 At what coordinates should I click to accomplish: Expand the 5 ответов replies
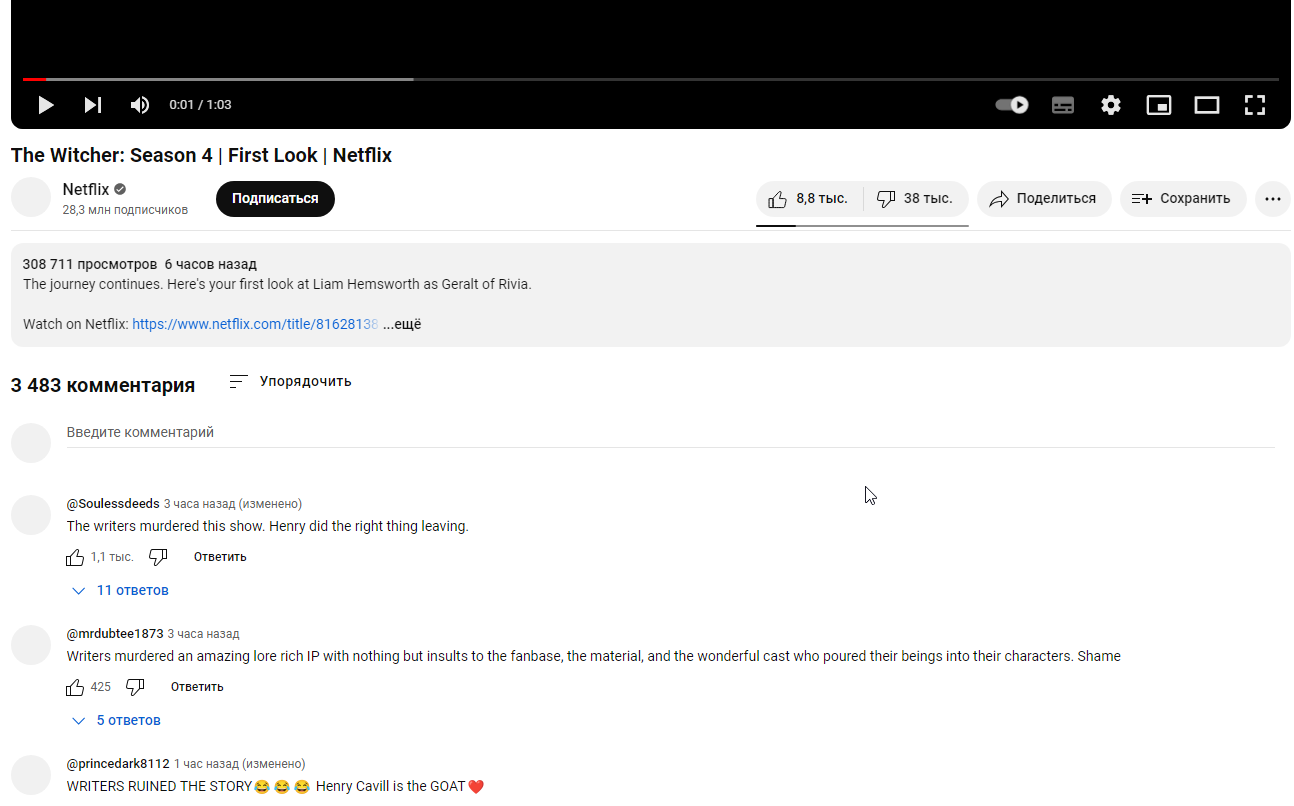click(x=116, y=721)
